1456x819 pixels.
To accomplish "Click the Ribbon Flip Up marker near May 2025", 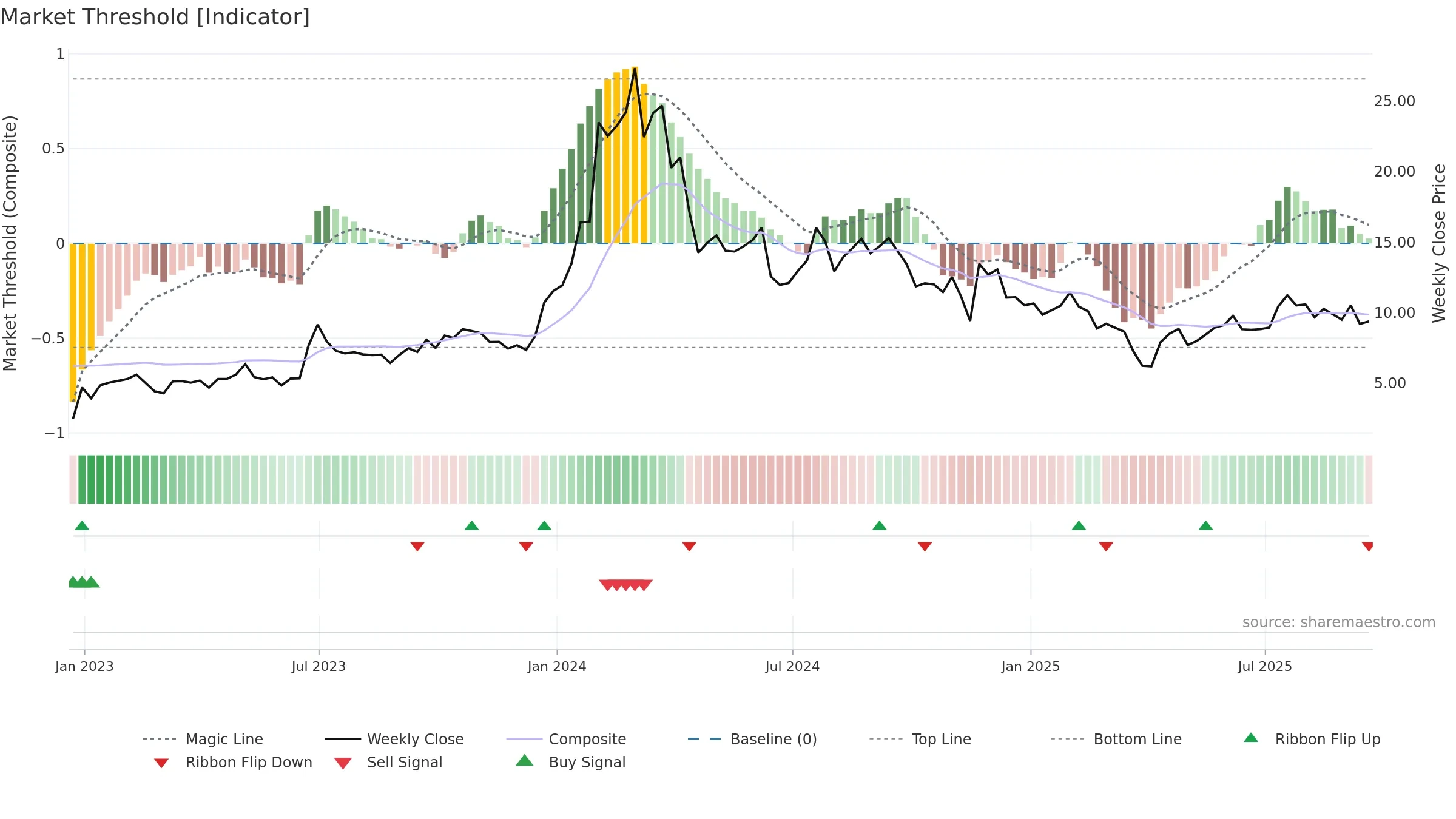I will pyautogui.click(x=1205, y=525).
